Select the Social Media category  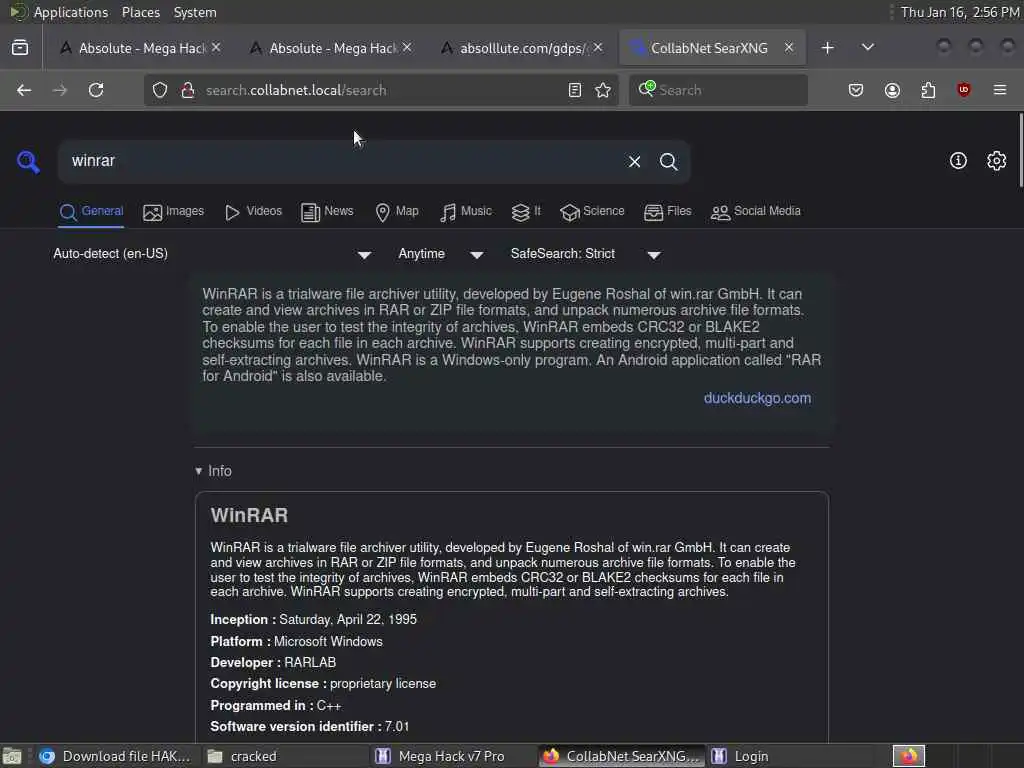pyautogui.click(x=756, y=212)
